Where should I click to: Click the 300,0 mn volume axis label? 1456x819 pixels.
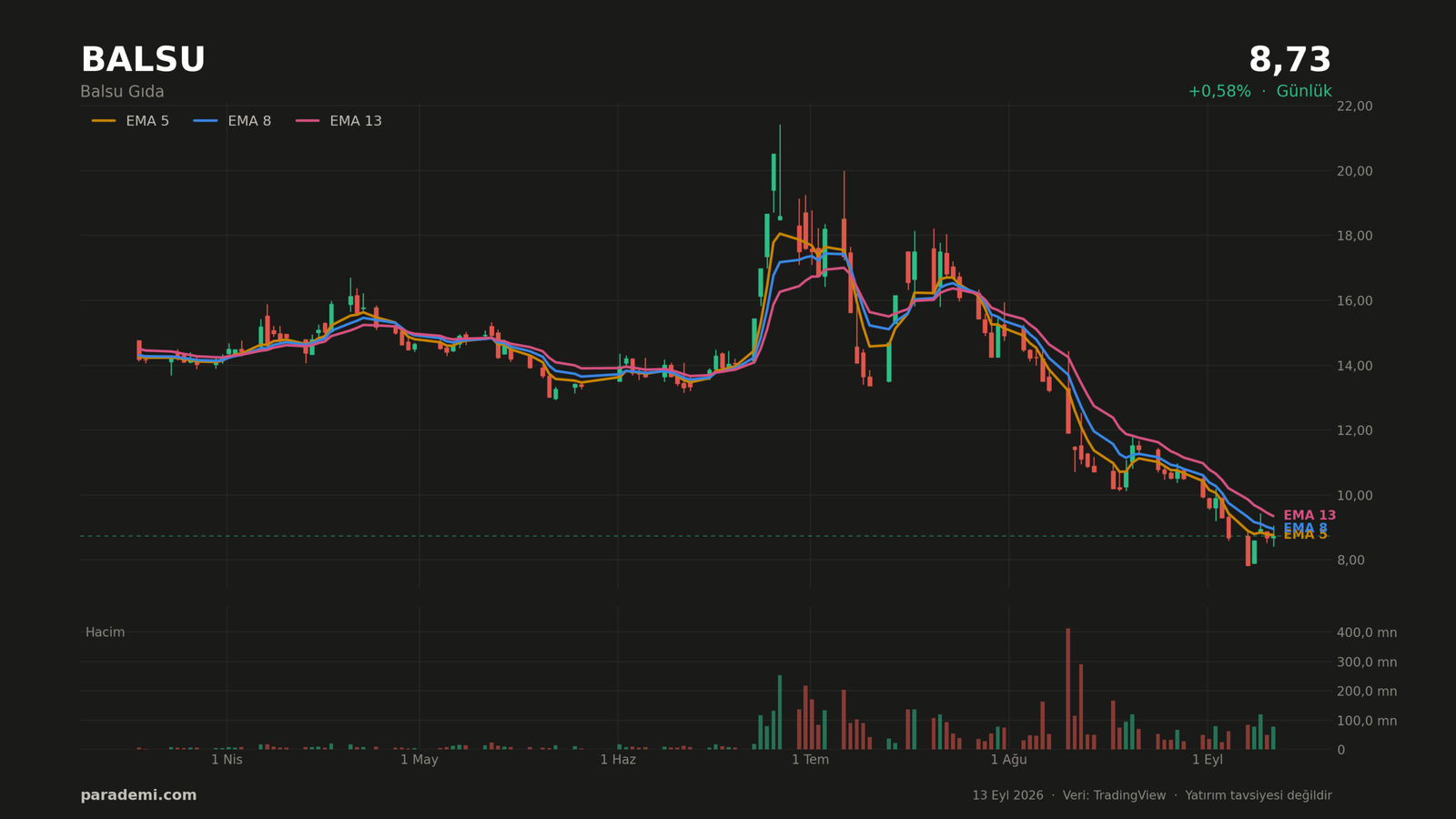1366,662
